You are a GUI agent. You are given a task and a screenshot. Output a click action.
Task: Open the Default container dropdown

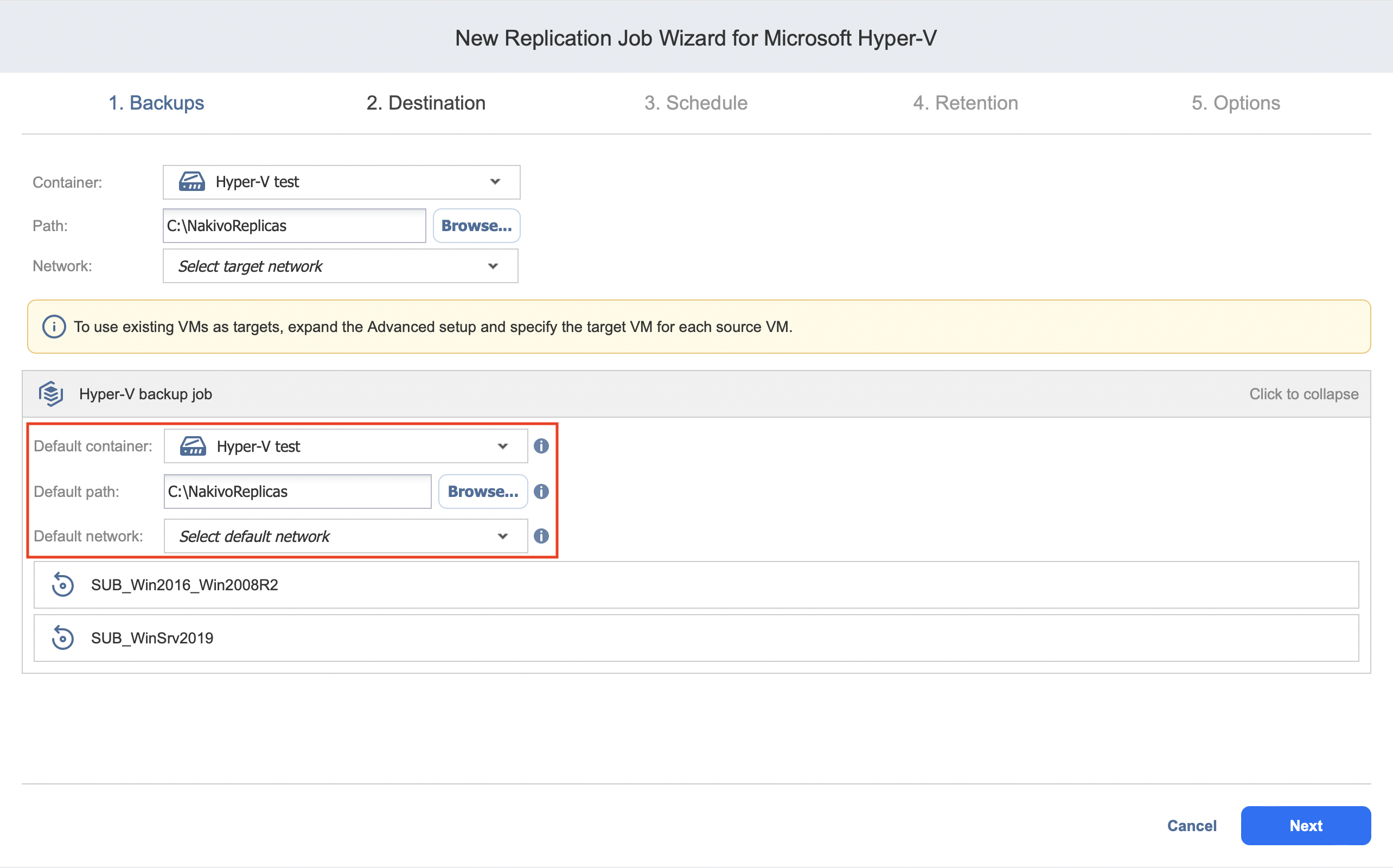345,446
